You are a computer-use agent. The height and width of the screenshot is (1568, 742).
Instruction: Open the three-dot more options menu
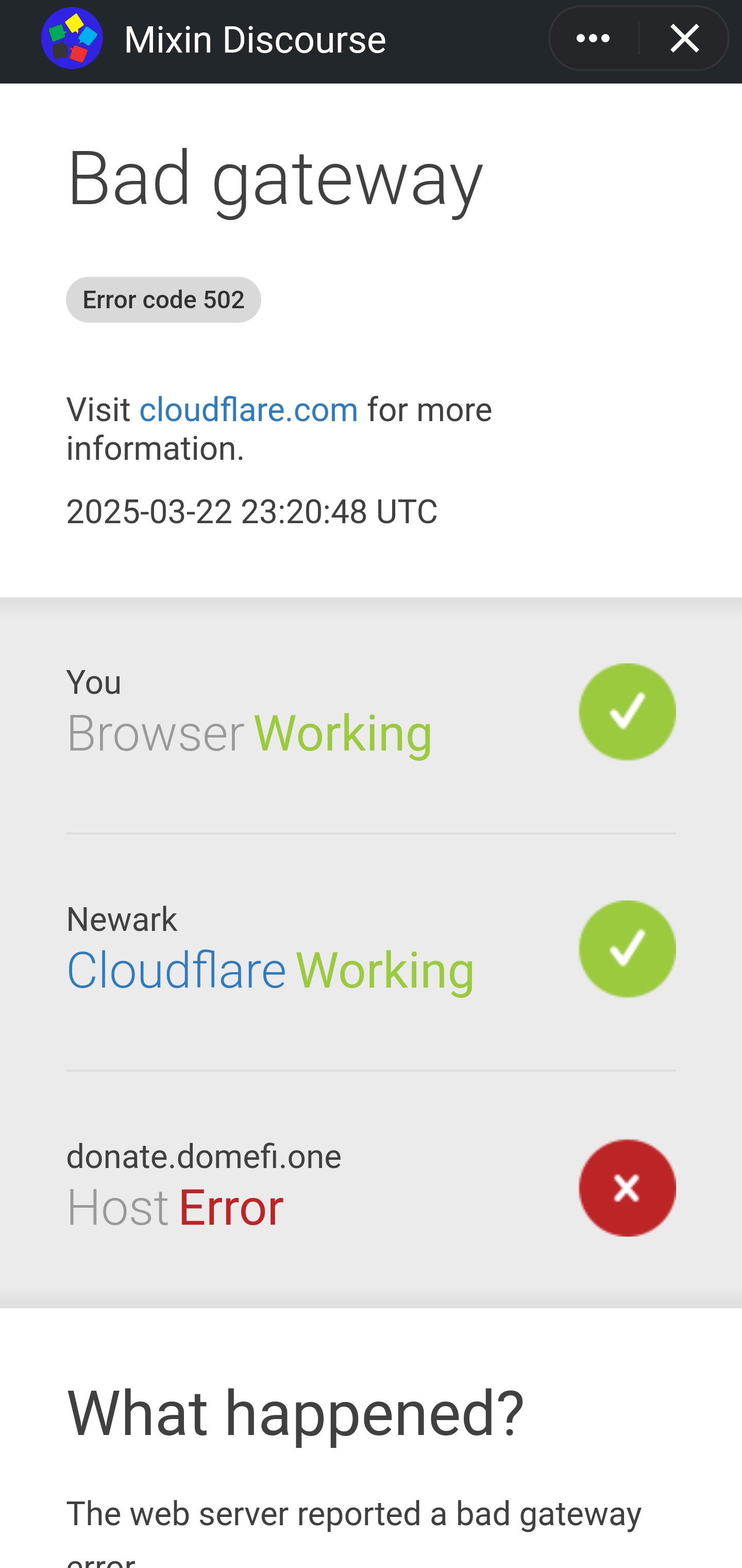[594, 38]
